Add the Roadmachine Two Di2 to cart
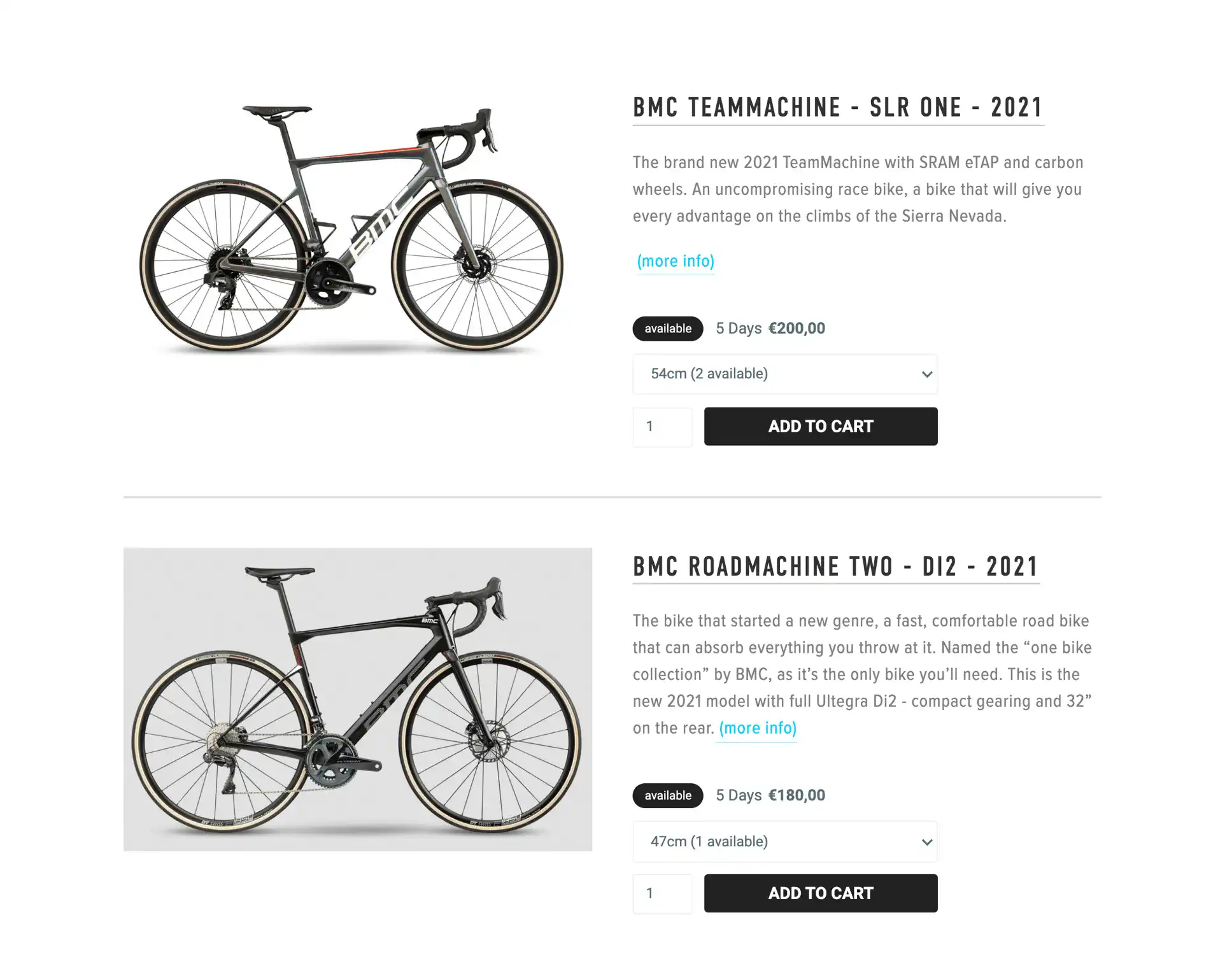 (x=820, y=893)
